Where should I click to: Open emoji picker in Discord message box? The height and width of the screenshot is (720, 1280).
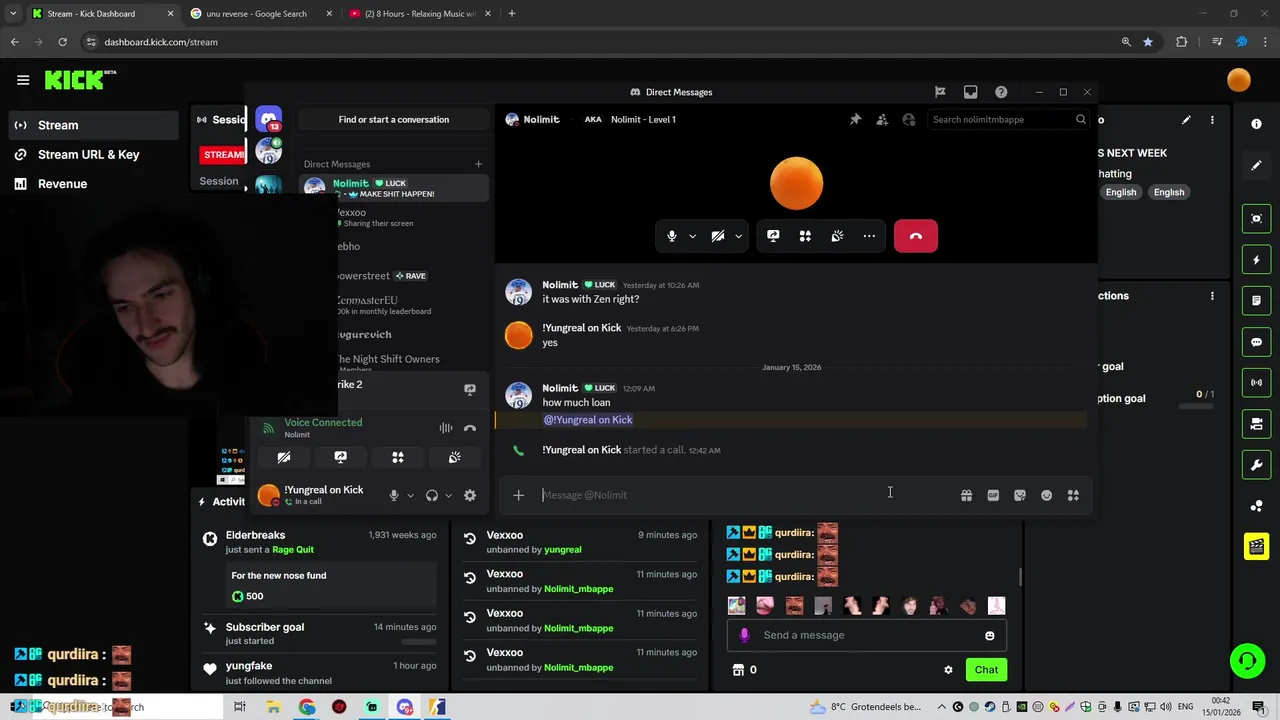click(1046, 495)
